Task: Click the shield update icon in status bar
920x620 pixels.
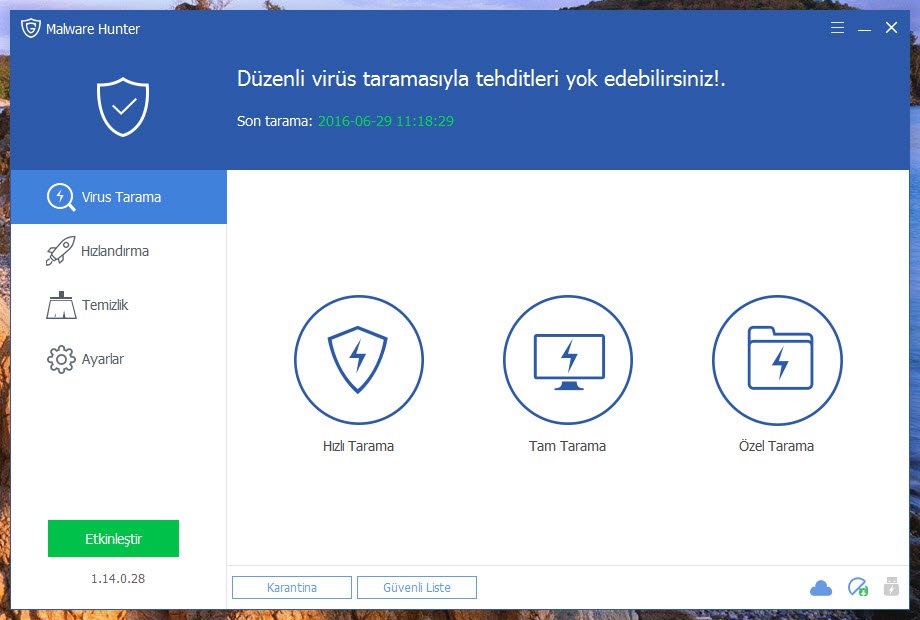Action: tap(858, 587)
